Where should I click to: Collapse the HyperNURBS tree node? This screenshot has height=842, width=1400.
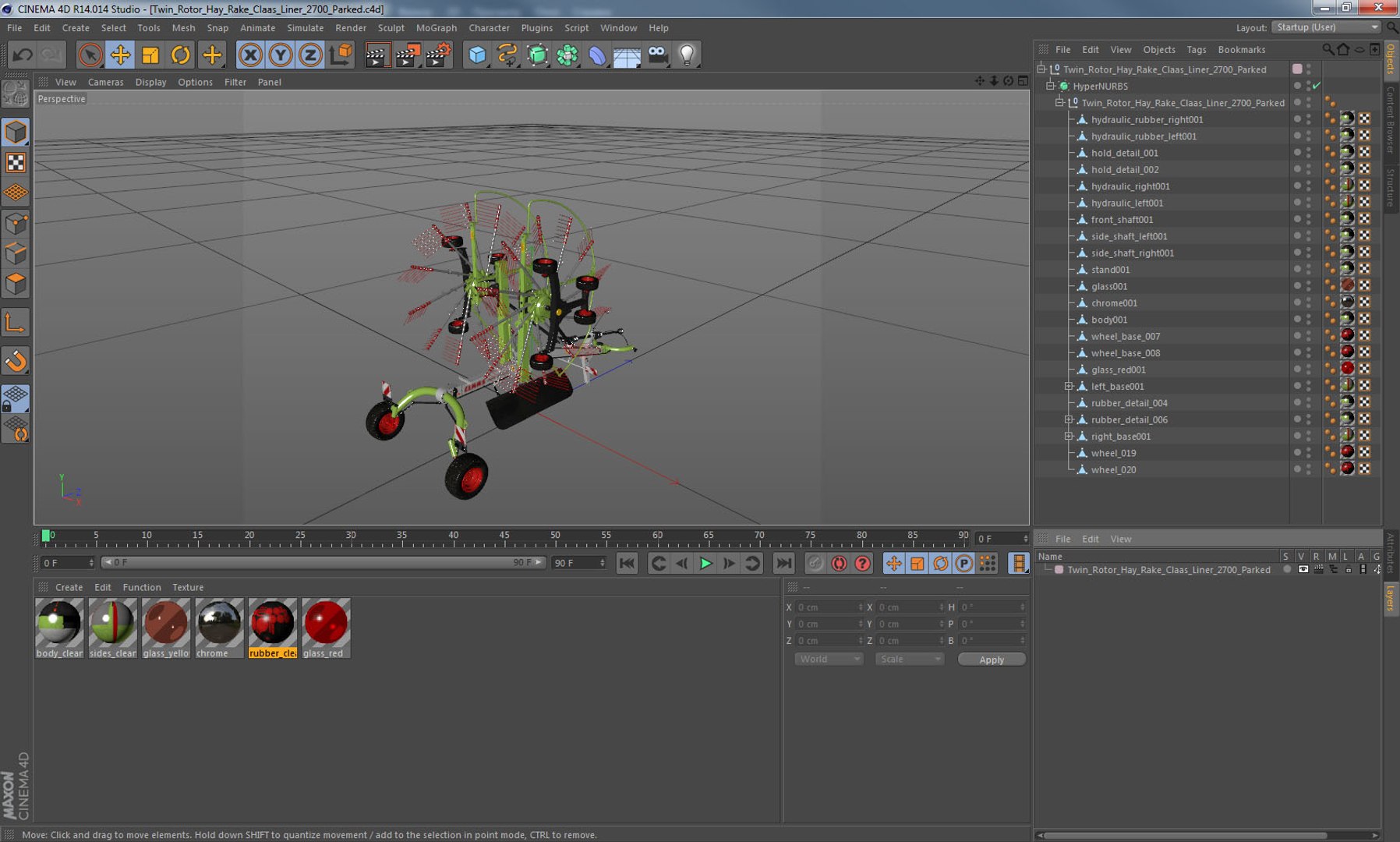(1051, 86)
